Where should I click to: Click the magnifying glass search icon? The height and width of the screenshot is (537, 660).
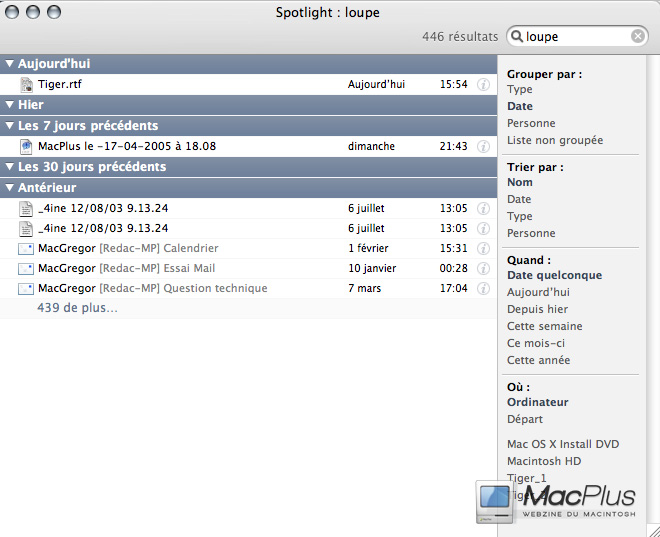(x=516, y=36)
